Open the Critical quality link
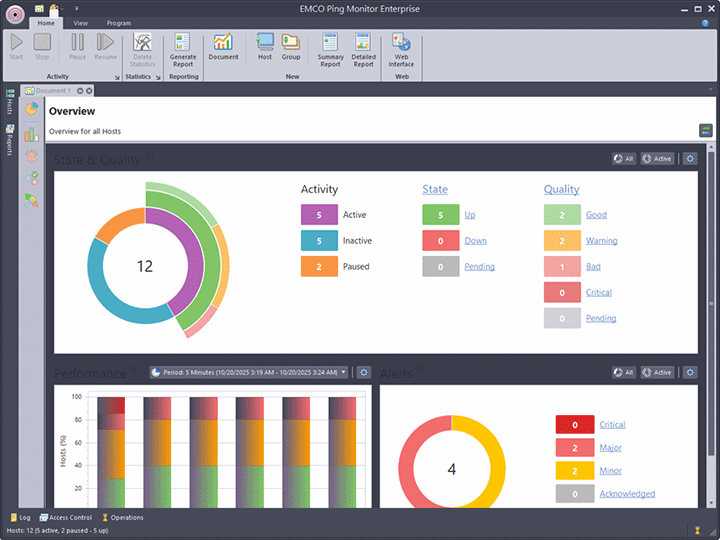Viewport: 720px width, 540px height. [598, 292]
